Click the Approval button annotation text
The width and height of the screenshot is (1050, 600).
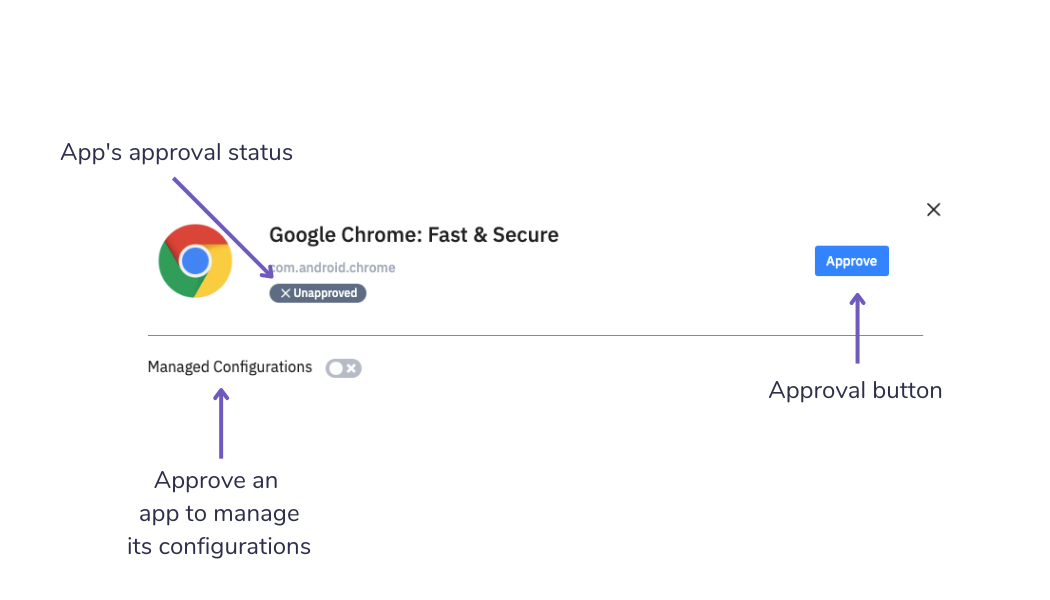click(x=855, y=390)
